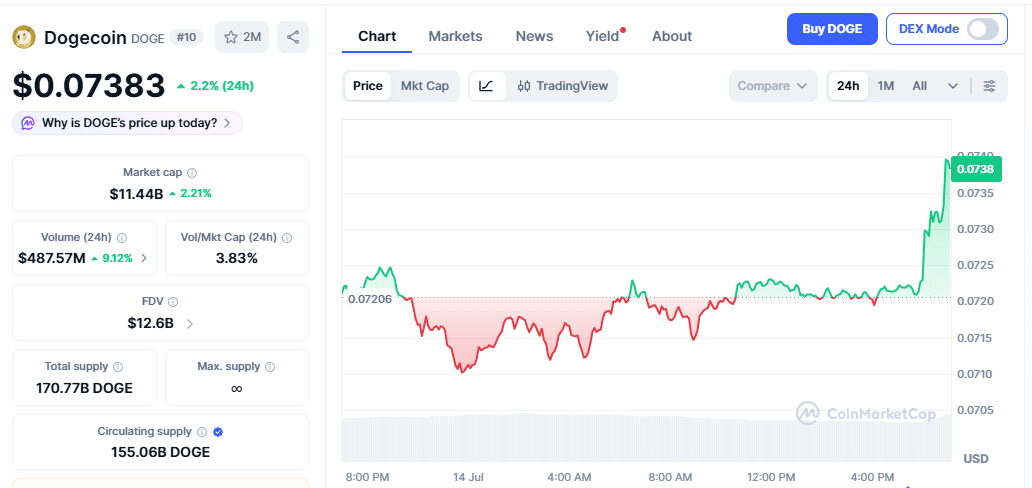
Task: Select the line chart icon
Action: (x=487, y=86)
